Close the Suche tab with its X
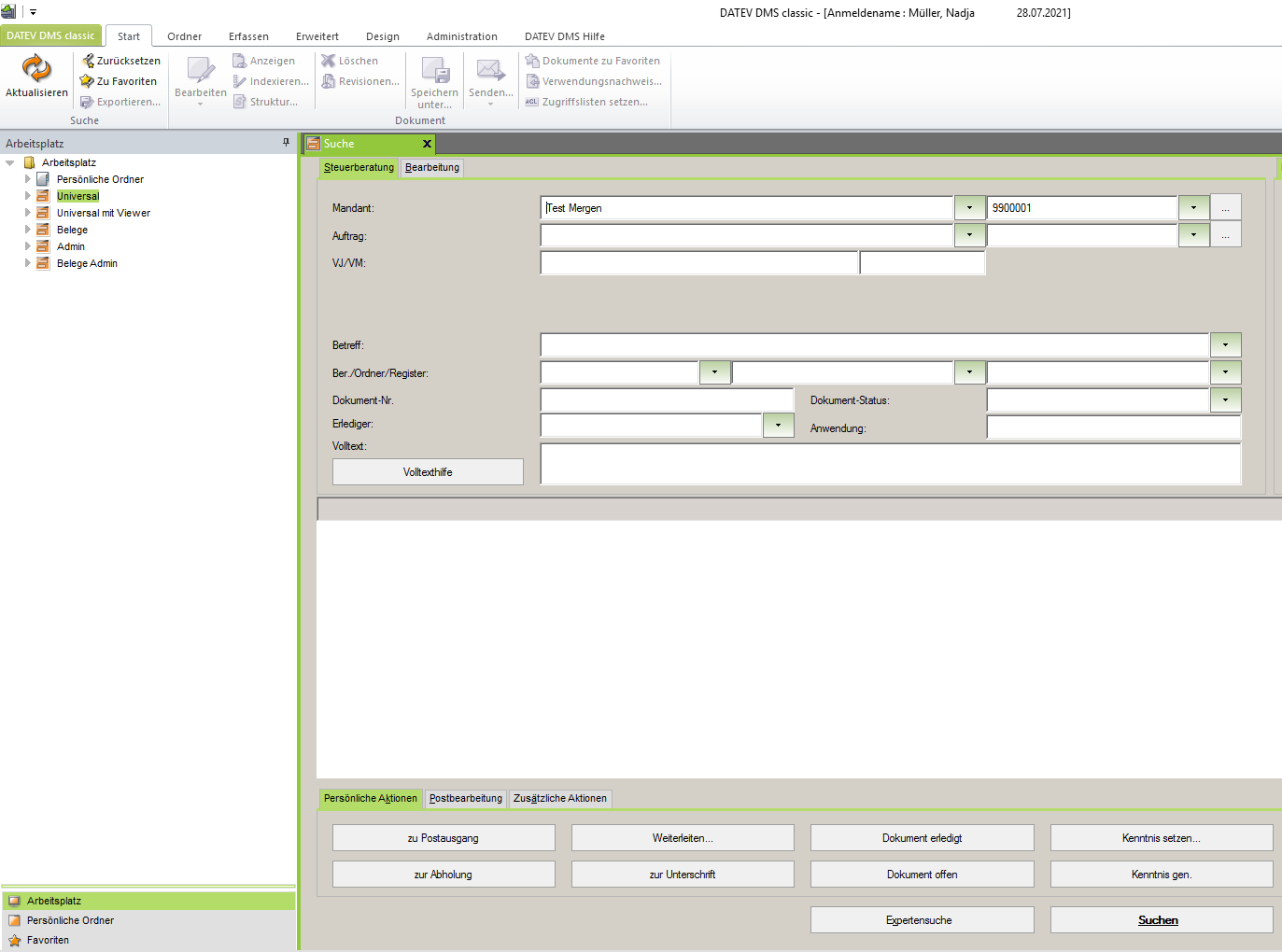The width and height of the screenshot is (1282, 952). point(427,144)
